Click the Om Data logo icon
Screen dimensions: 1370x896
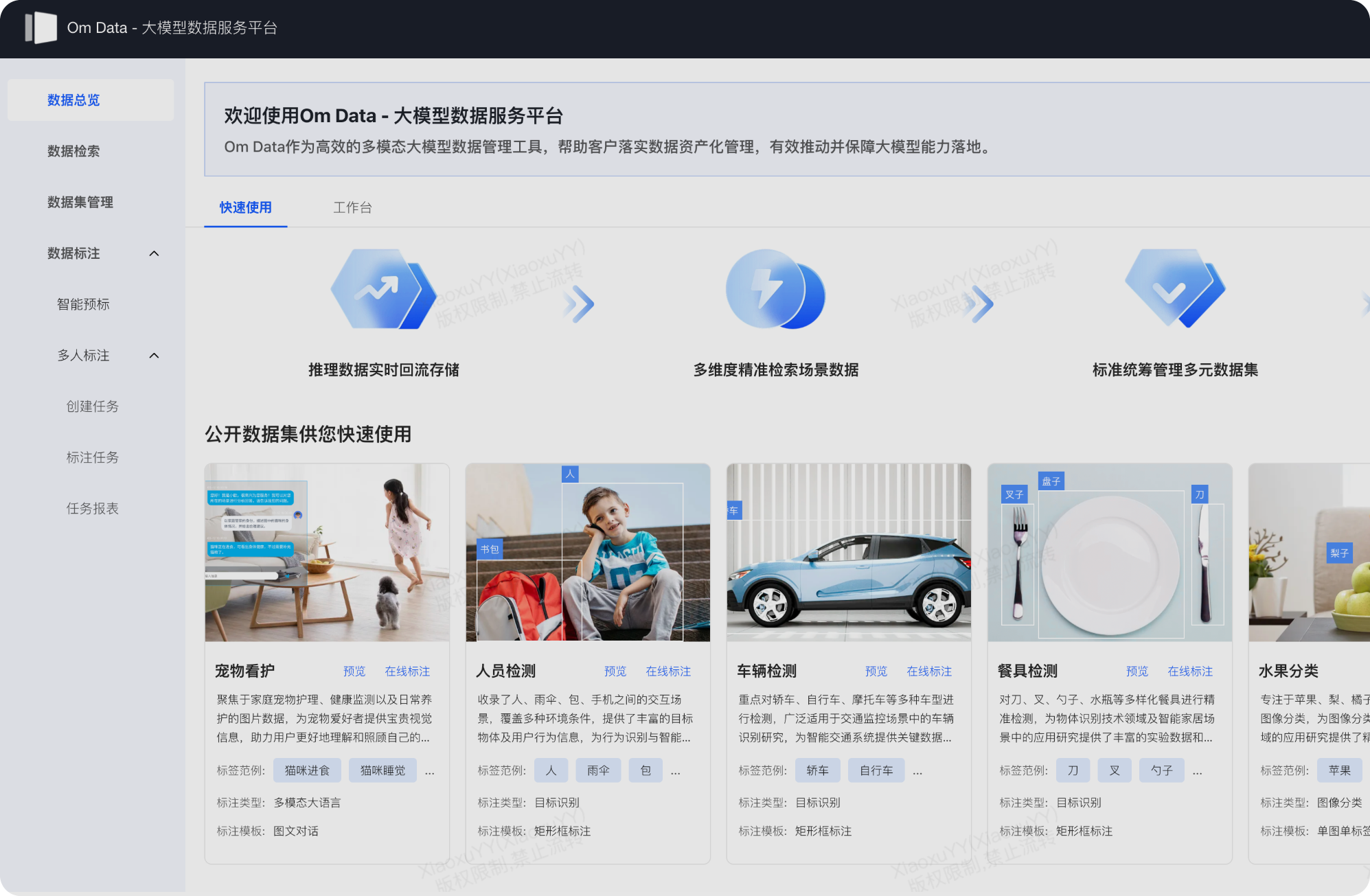point(41,28)
